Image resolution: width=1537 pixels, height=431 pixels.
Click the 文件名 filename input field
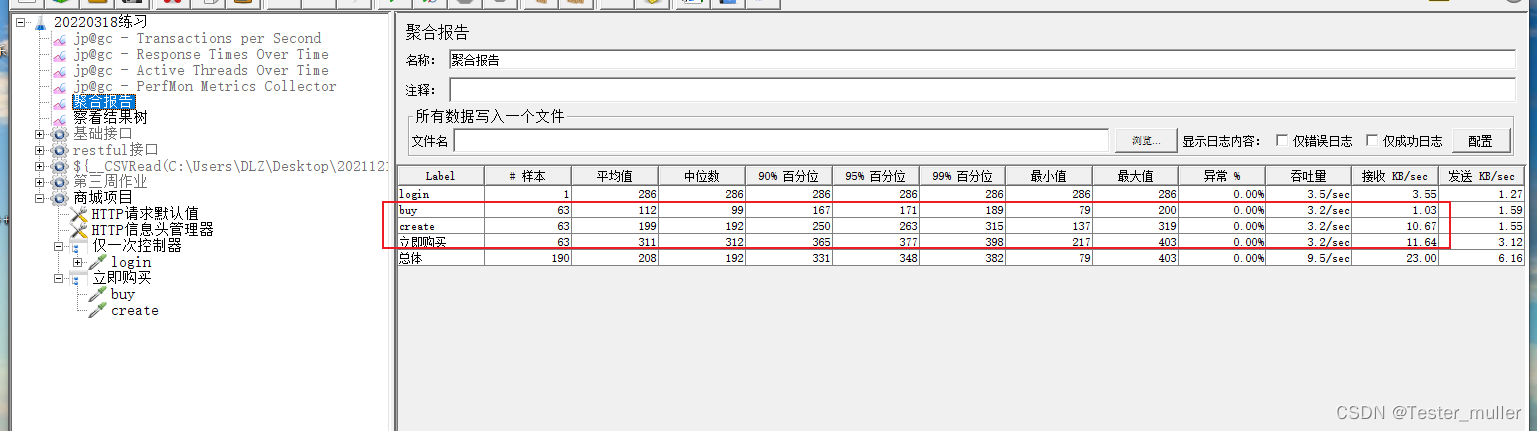coord(781,141)
